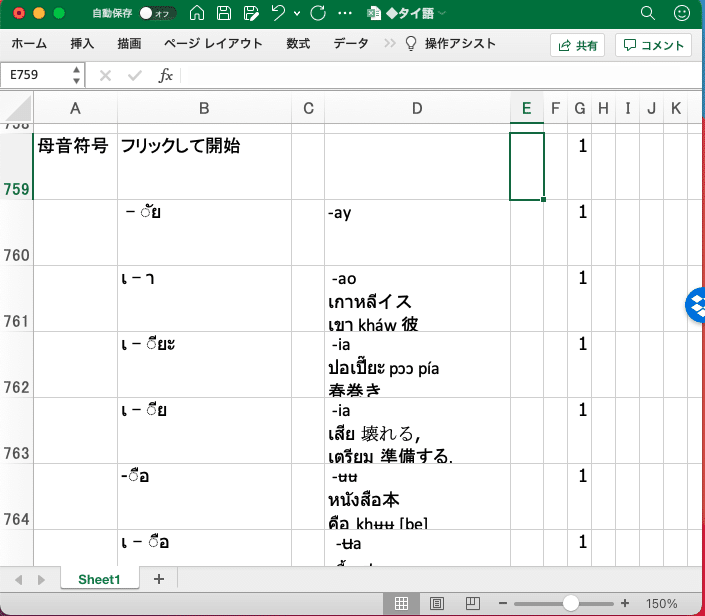This screenshot has width=705, height=616.
Task: Click the zoom in plus button
Action: click(x=625, y=603)
